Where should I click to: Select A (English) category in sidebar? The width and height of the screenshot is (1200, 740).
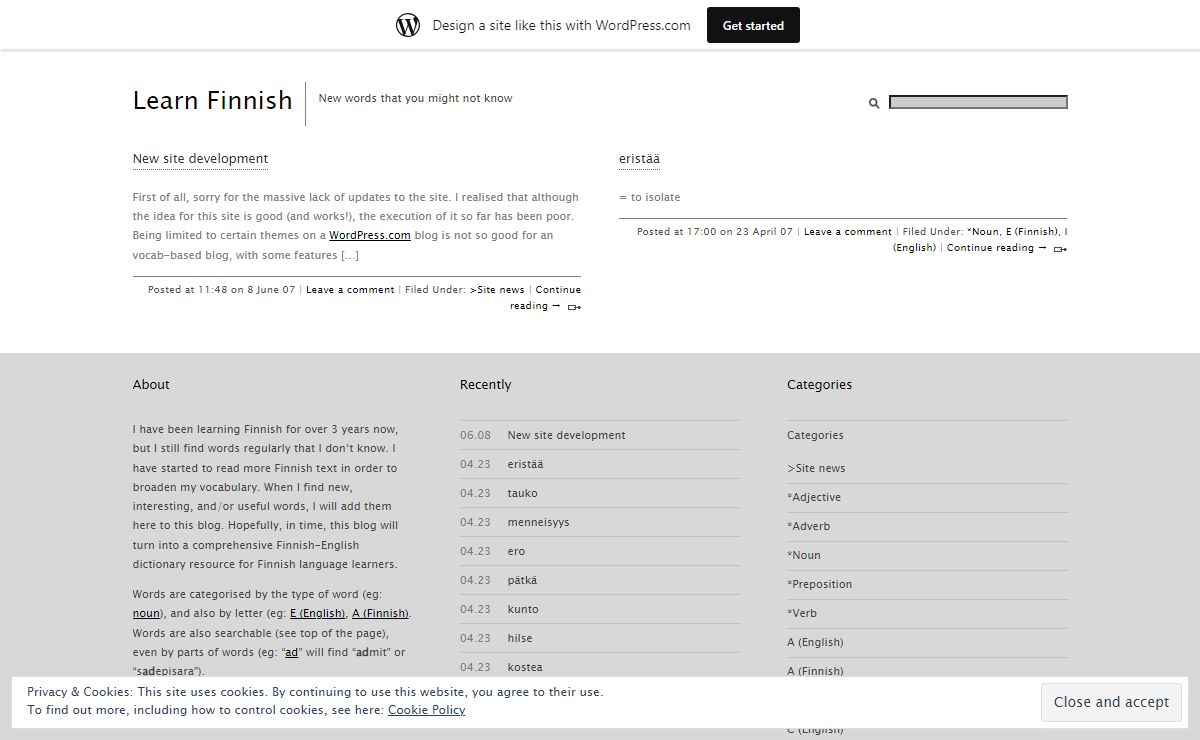815,642
